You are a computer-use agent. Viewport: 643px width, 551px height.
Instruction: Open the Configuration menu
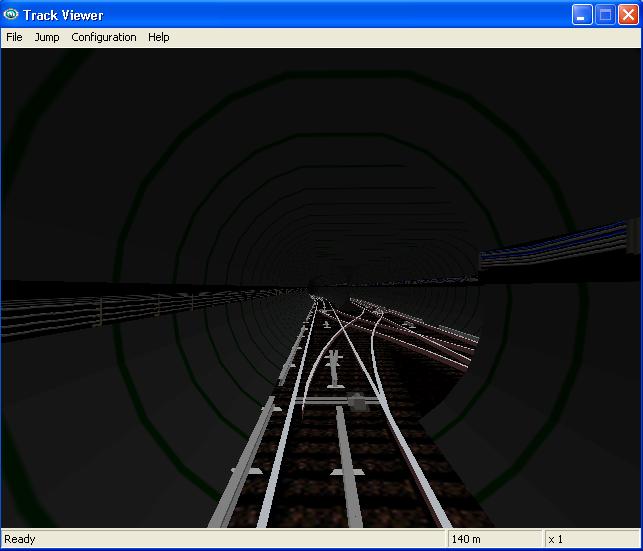pos(104,37)
